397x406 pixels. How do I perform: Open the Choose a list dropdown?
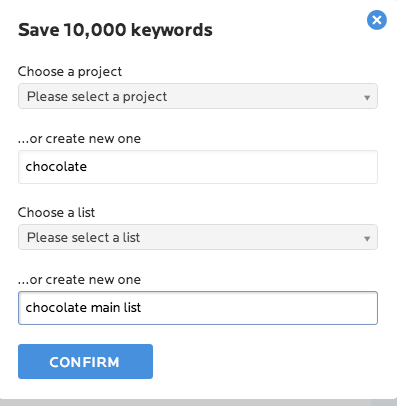pos(198,237)
